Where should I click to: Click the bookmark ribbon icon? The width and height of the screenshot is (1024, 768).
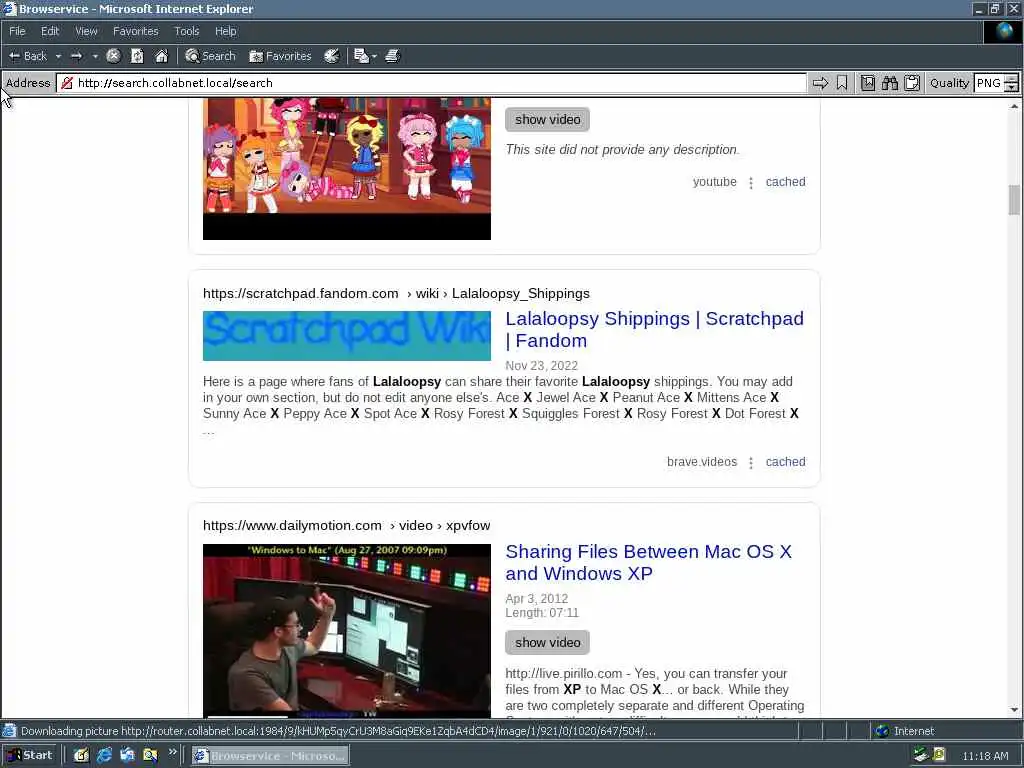click(842, 83)
